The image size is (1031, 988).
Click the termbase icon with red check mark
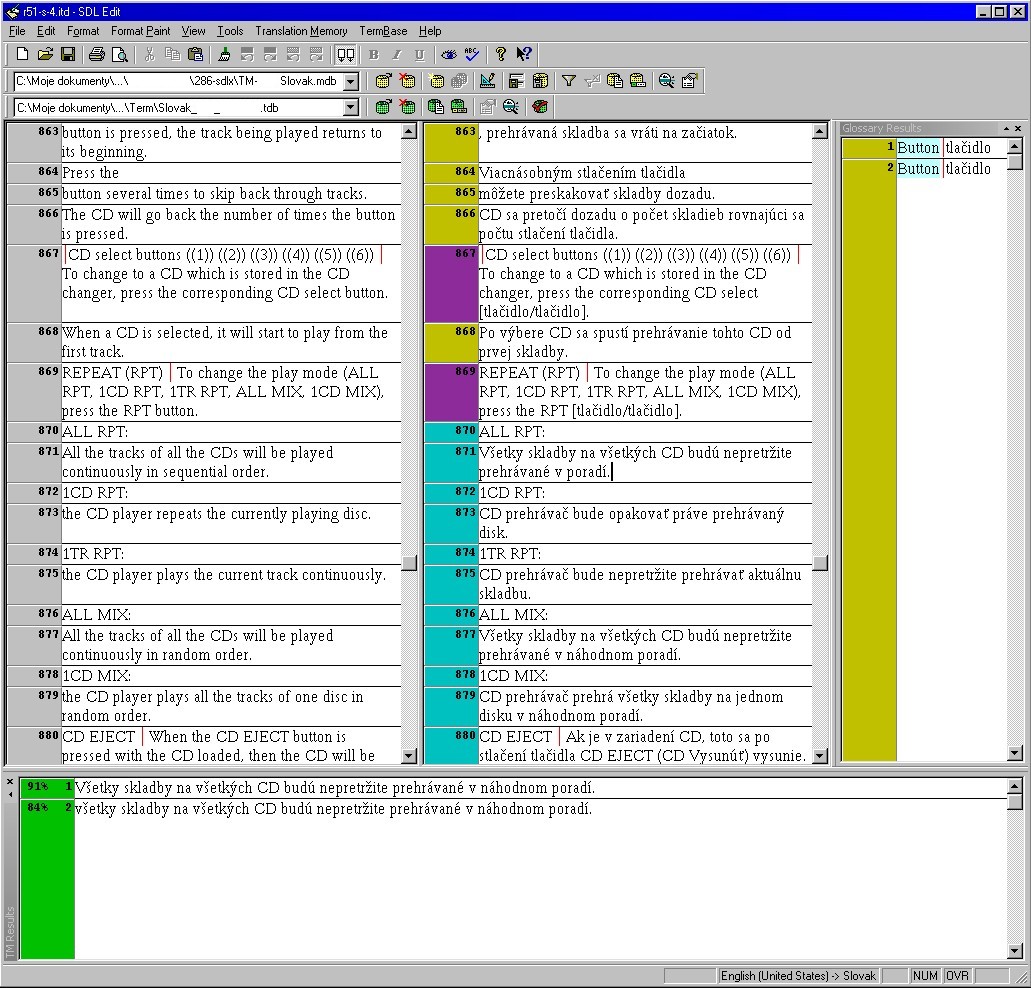[540, 106]
